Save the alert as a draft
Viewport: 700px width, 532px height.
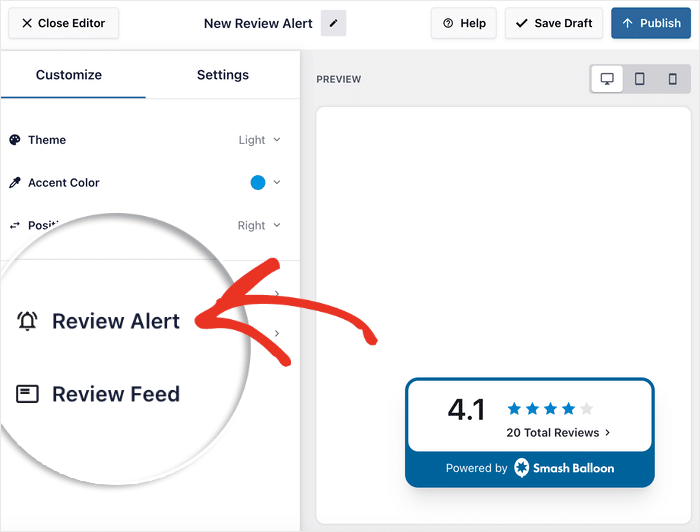(x=554, y=23)
